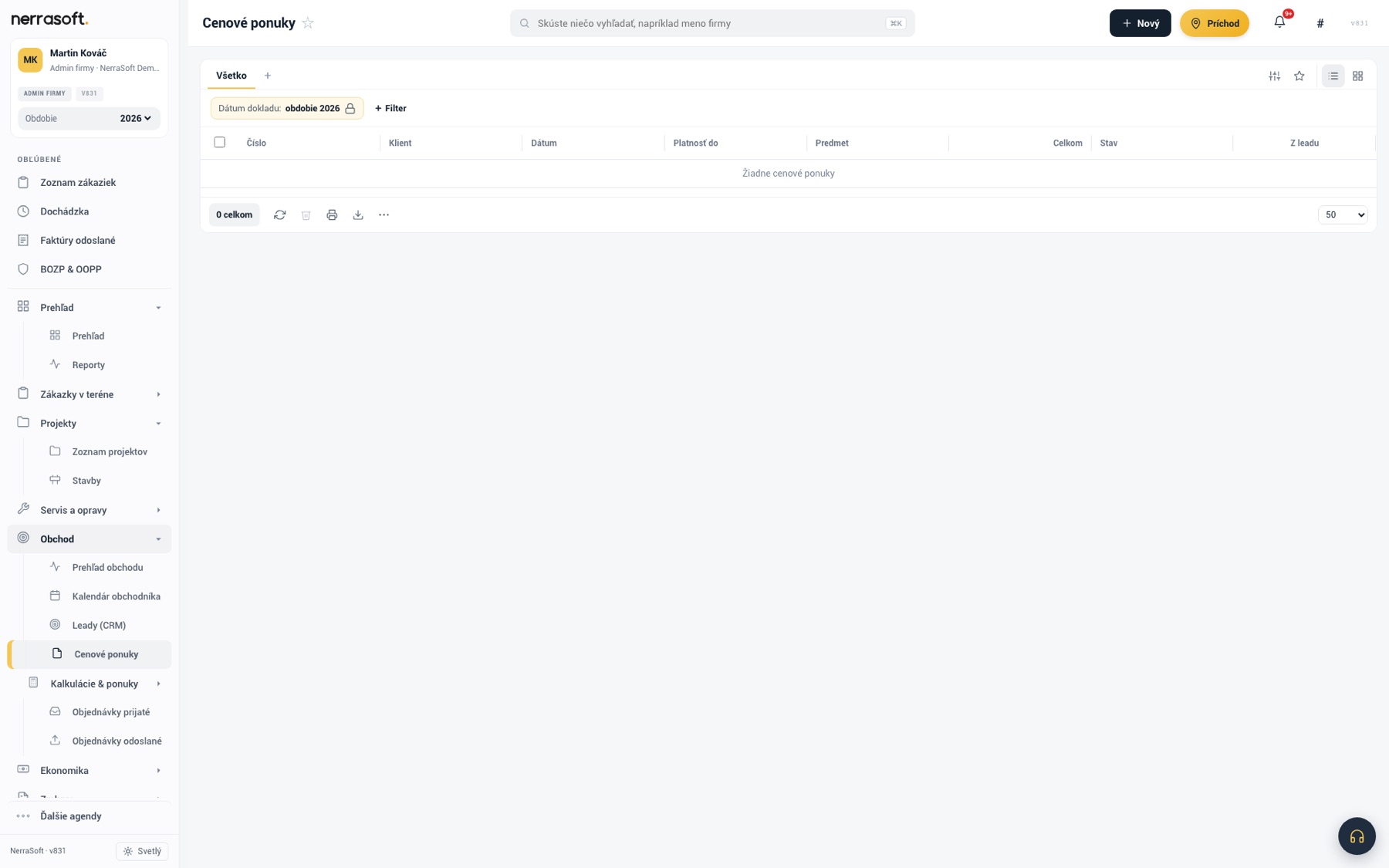Click the lock icon in date filter chip
The width and height of the screenshot is (1389, 868).
click(x=350, y=109)
